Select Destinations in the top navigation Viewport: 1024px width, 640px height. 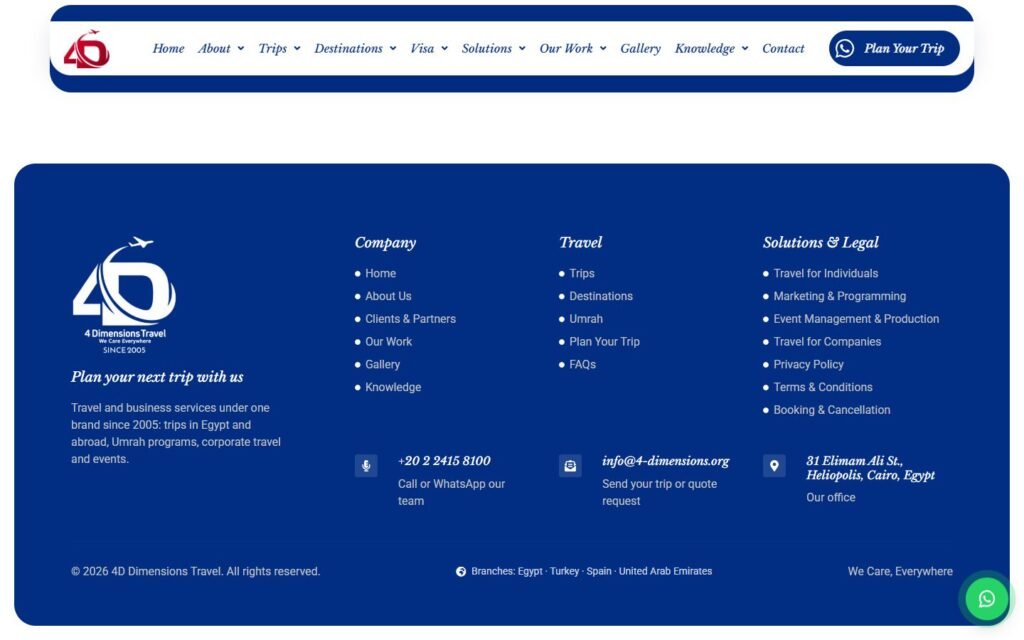[349, 48]
